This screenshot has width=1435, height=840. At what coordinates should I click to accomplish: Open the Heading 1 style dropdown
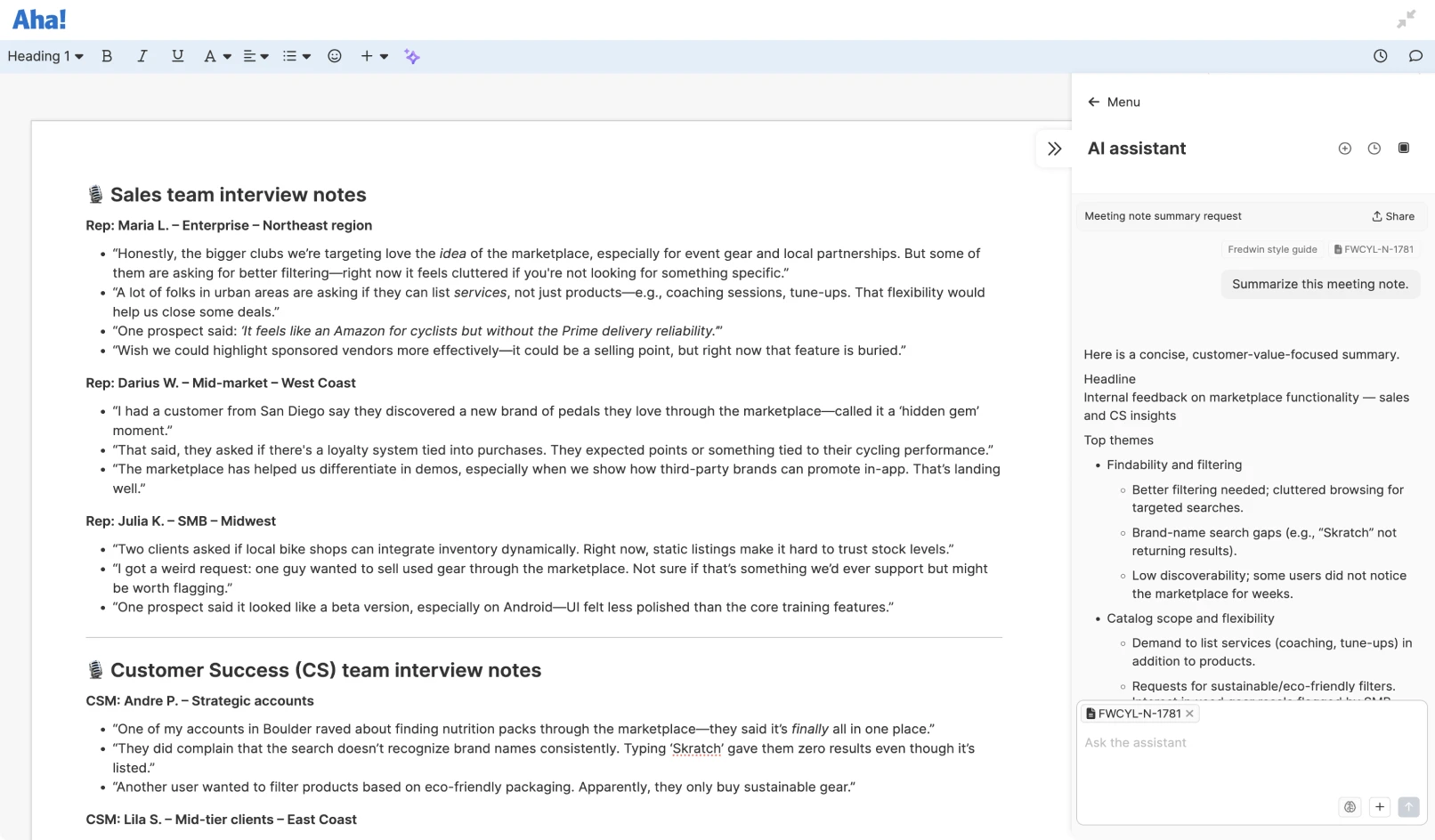pos(45,56)
